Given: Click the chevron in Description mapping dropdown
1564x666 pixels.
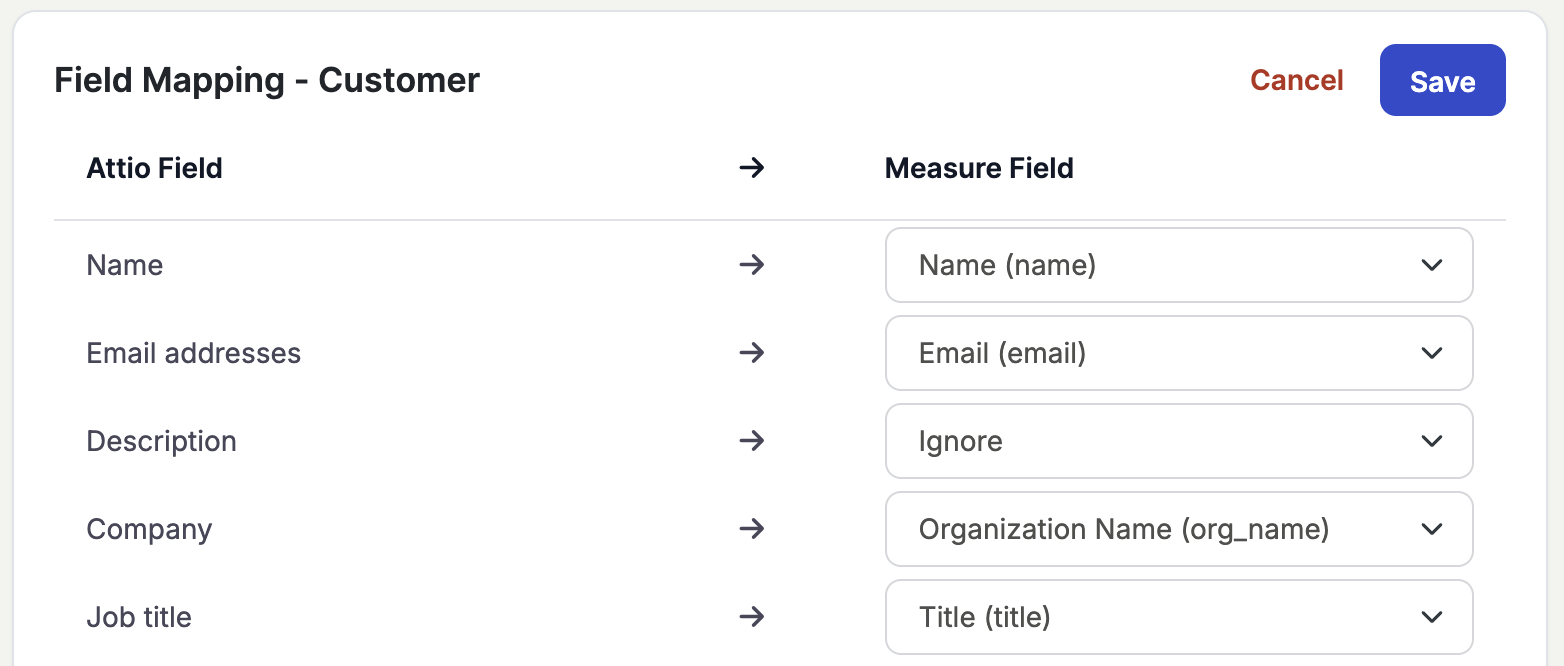Looking at the screenshot, I should point(1431,441).
